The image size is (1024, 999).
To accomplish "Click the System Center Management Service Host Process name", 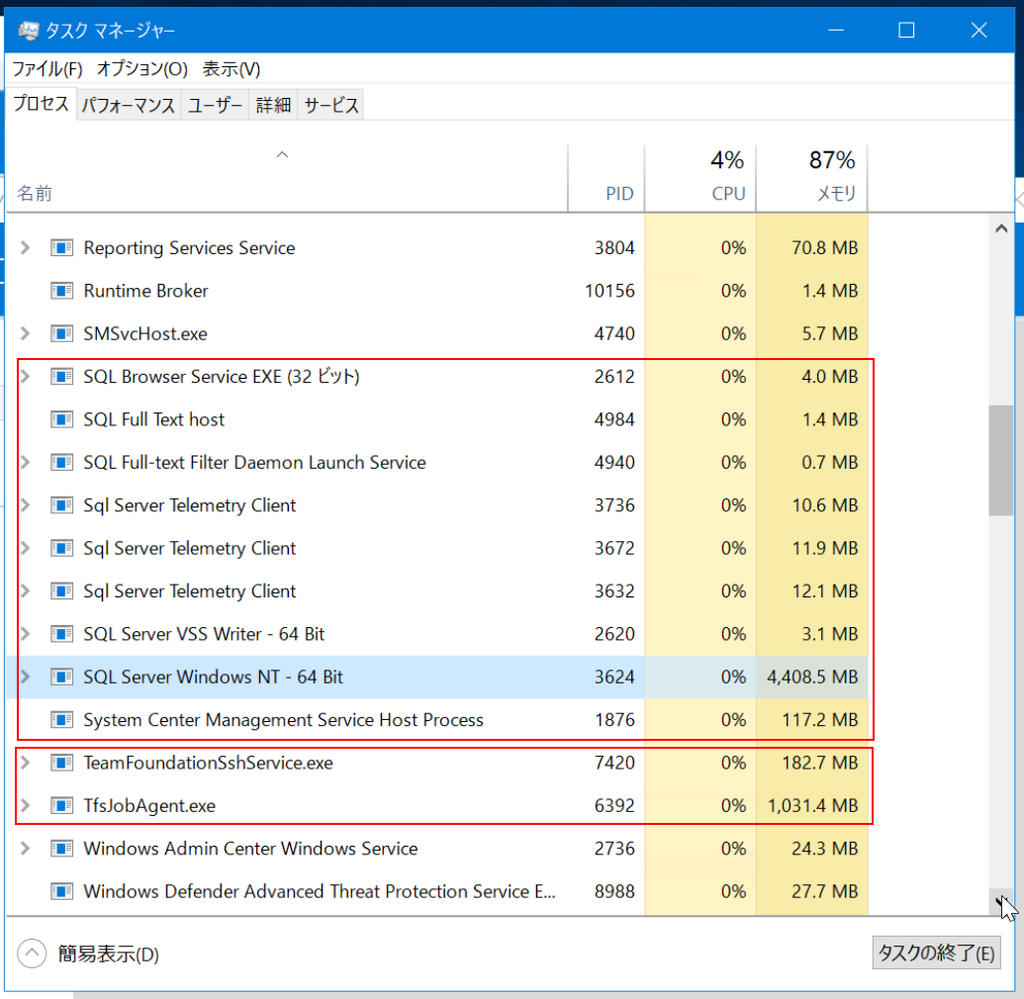I will tap(283, 720).
